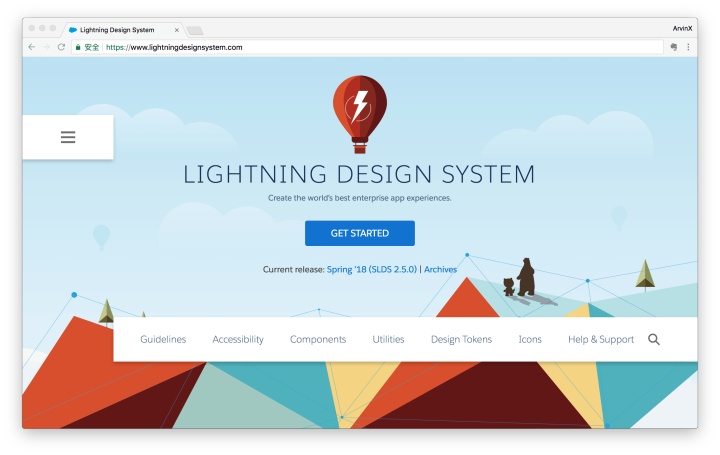Open a new browser tab
This screenshot has height=455, width=720.
pos(195,30)
